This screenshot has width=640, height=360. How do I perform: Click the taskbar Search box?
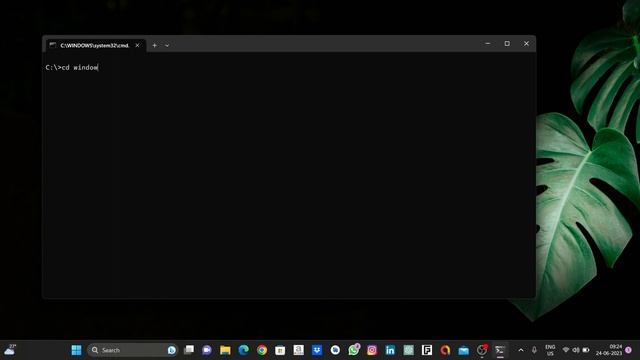(132, 350)
